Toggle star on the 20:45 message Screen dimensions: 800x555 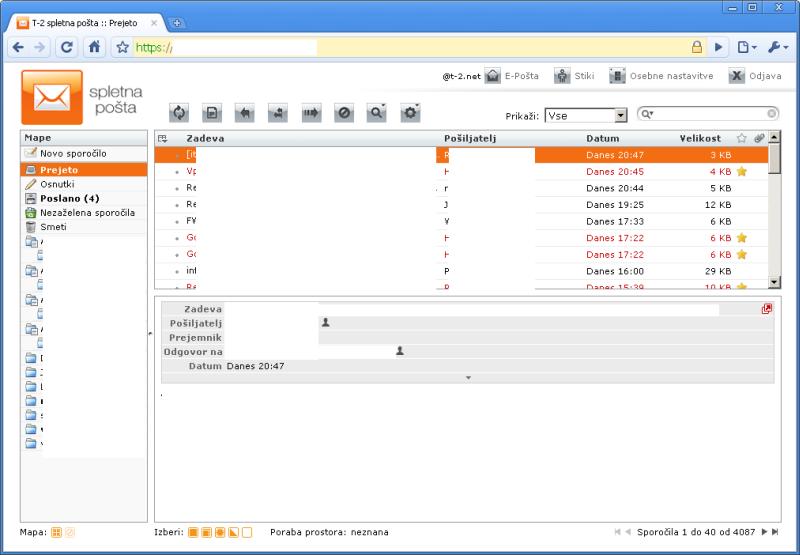742,171
